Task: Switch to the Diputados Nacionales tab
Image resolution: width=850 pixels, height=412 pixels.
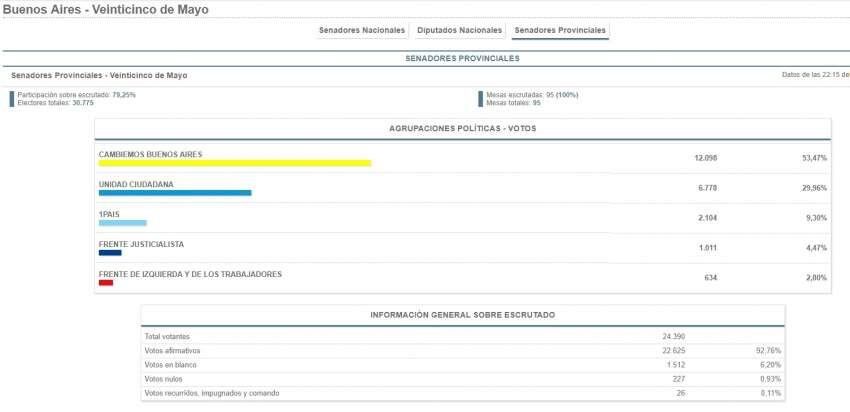Action: point(459,30)
